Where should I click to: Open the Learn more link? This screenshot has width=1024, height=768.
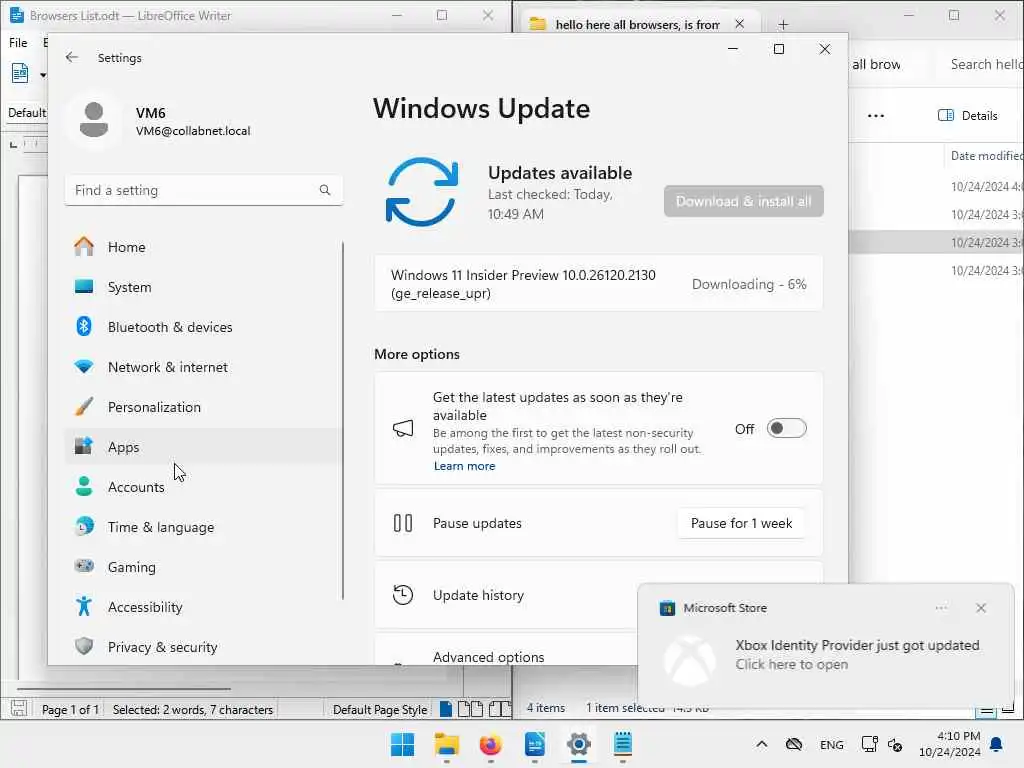[464, 466]
